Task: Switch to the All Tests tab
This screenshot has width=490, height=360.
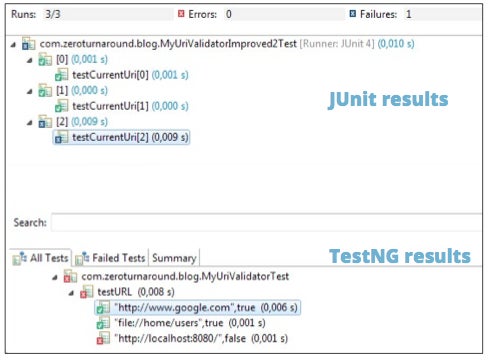Action: tap(40, 258)
